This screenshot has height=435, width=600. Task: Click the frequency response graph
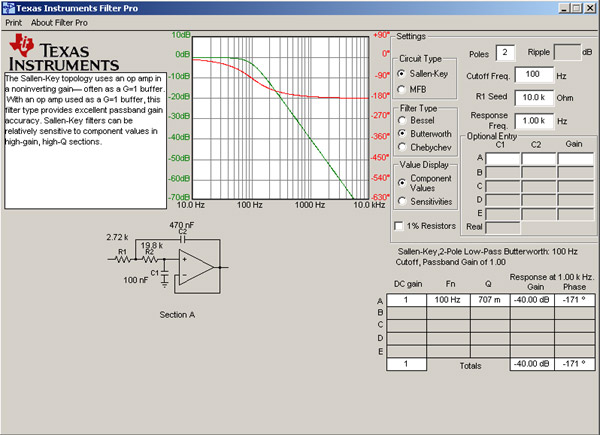tap(280, 118)
